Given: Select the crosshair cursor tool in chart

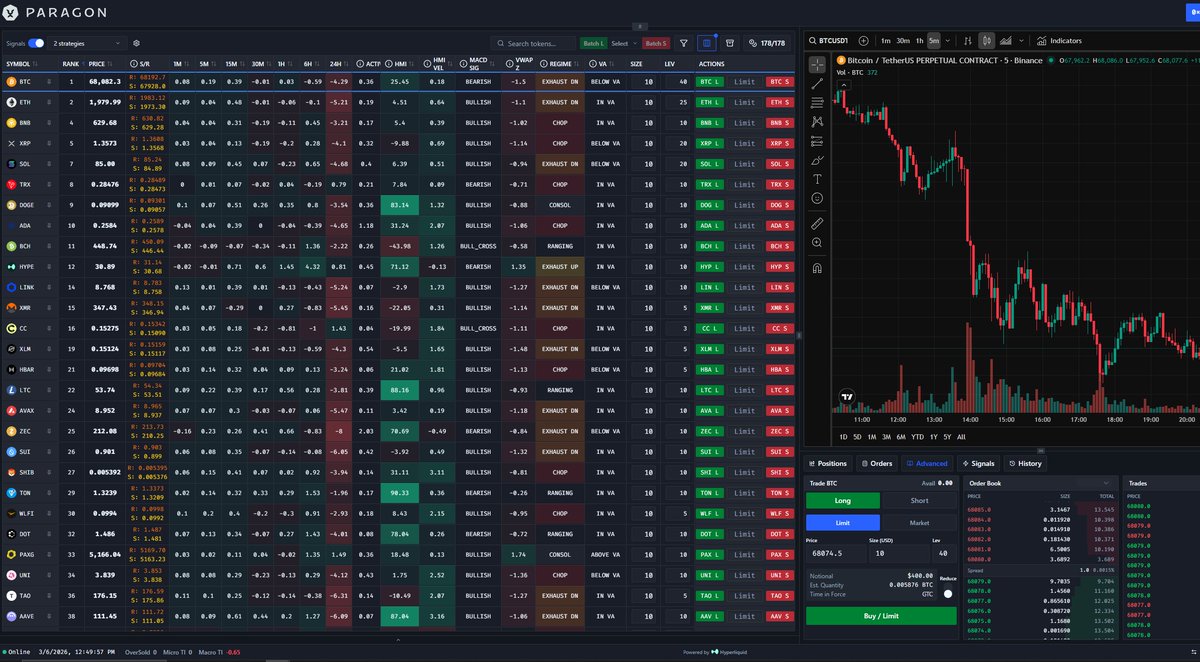Looking at the screenshot, I should 817,63.
